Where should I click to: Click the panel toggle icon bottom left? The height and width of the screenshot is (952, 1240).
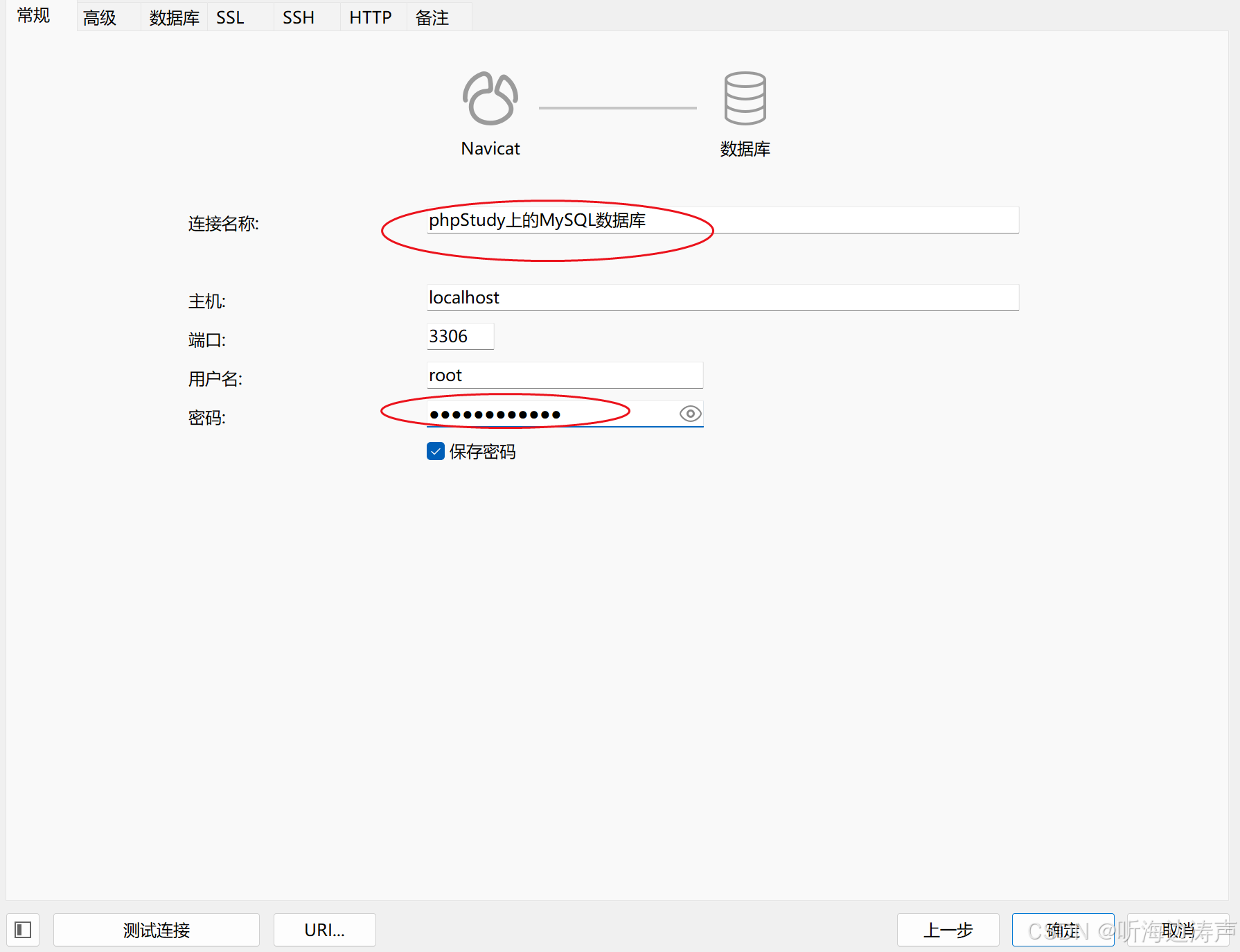23,929
